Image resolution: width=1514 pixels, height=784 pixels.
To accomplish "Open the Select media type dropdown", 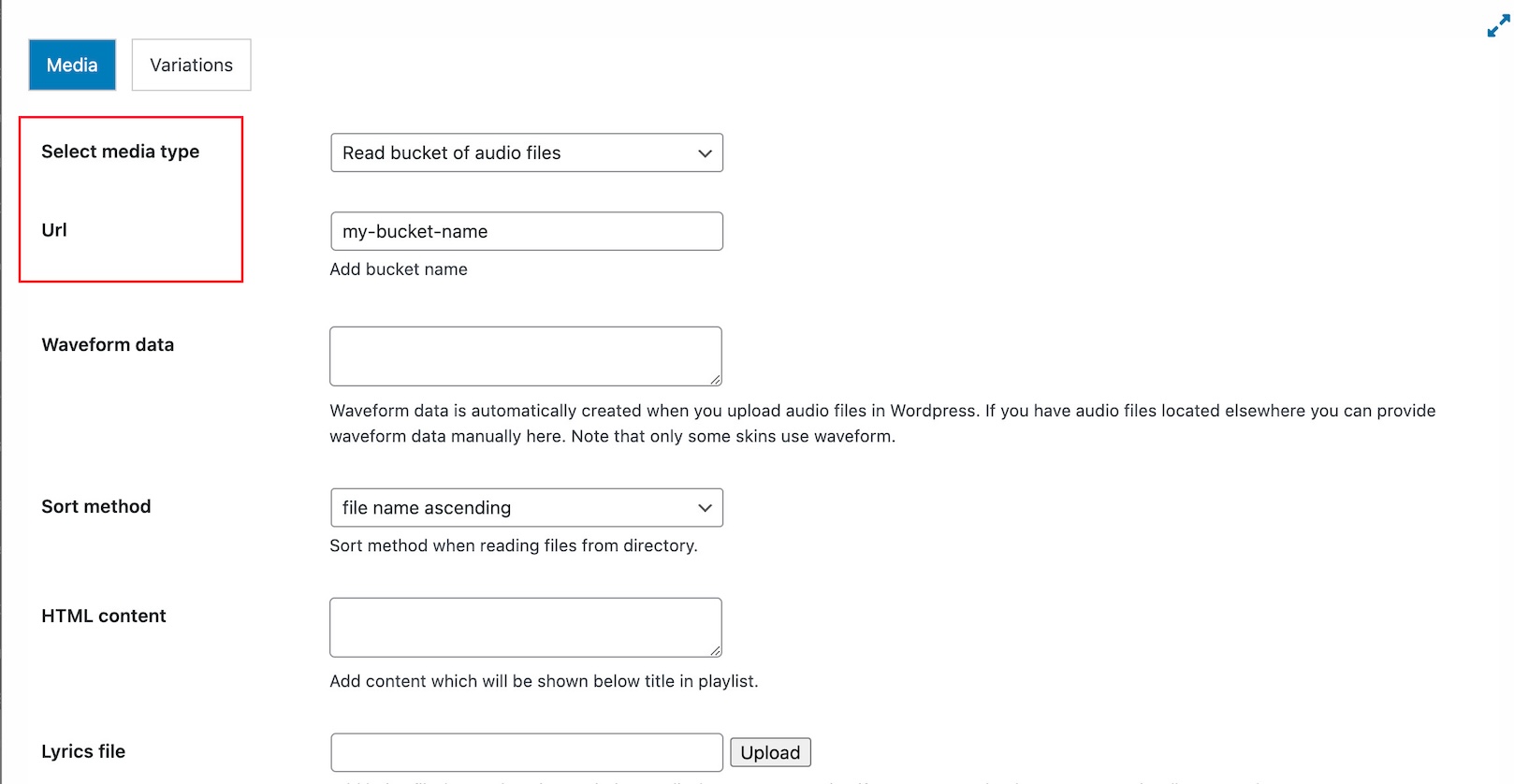I will (526, 152).
